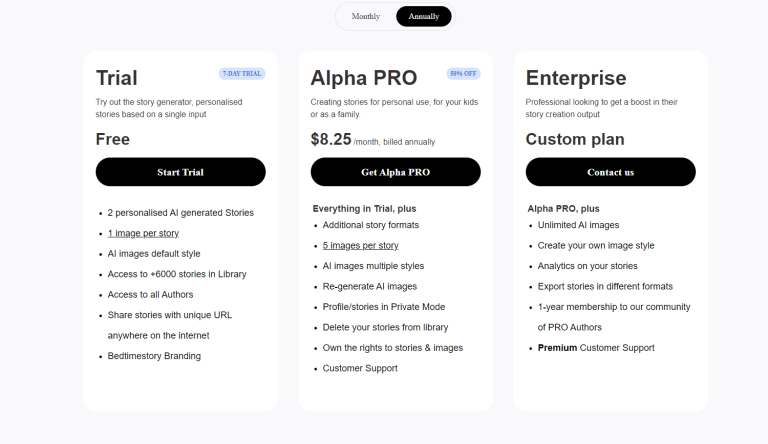Viewport: 768px width, 444px height.
Task: Click the 'Custom plan' price label
Action: click(x=575, y=140)
